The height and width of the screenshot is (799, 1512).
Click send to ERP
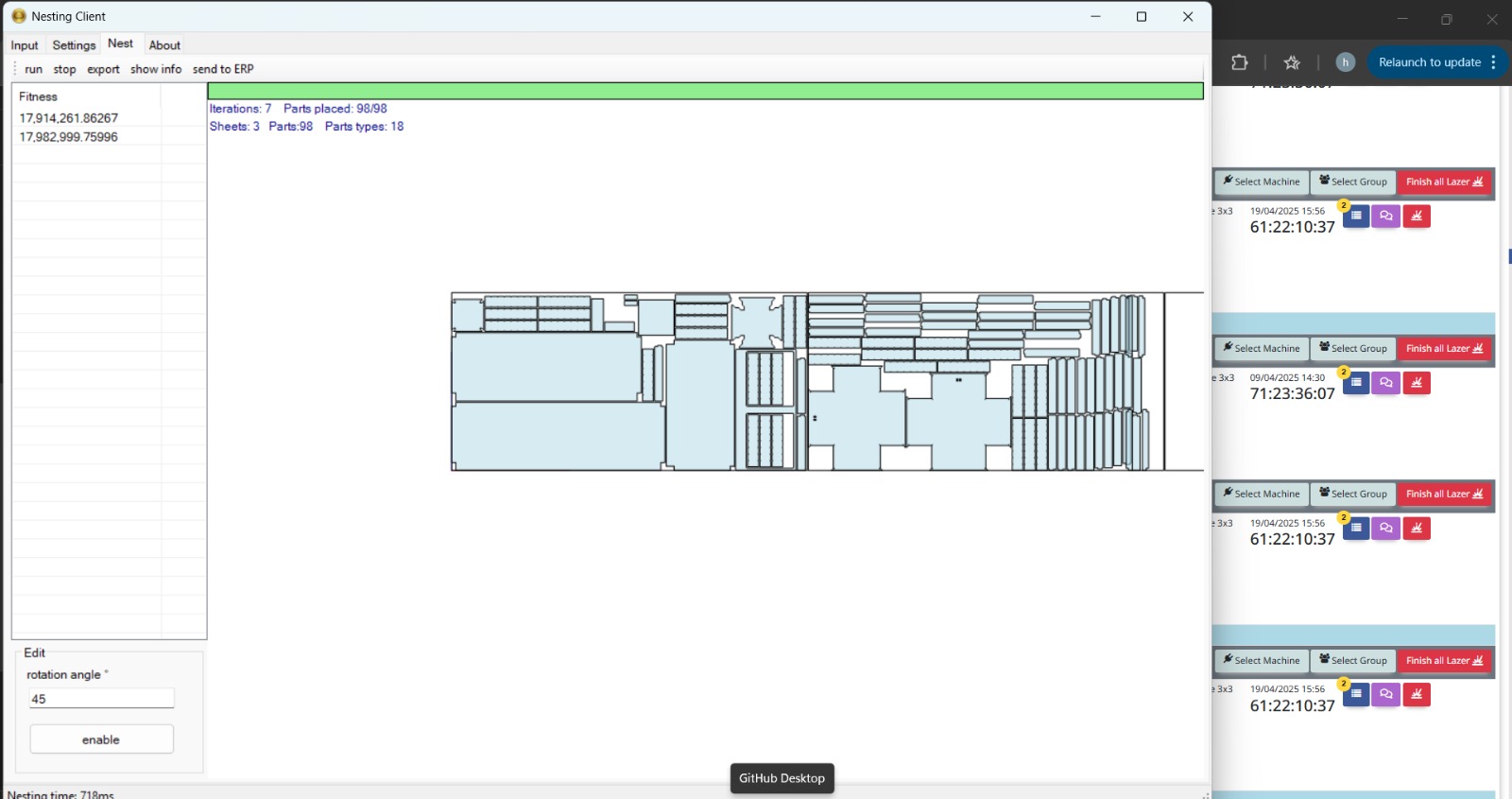223,69
